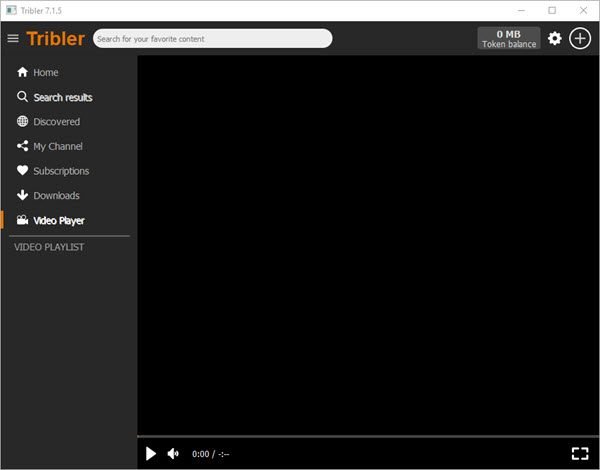Image resolution: width=600 pixels, height=470 pixels.
Task: Click the 0:00 playback time
Action: (x=201, y=454)
